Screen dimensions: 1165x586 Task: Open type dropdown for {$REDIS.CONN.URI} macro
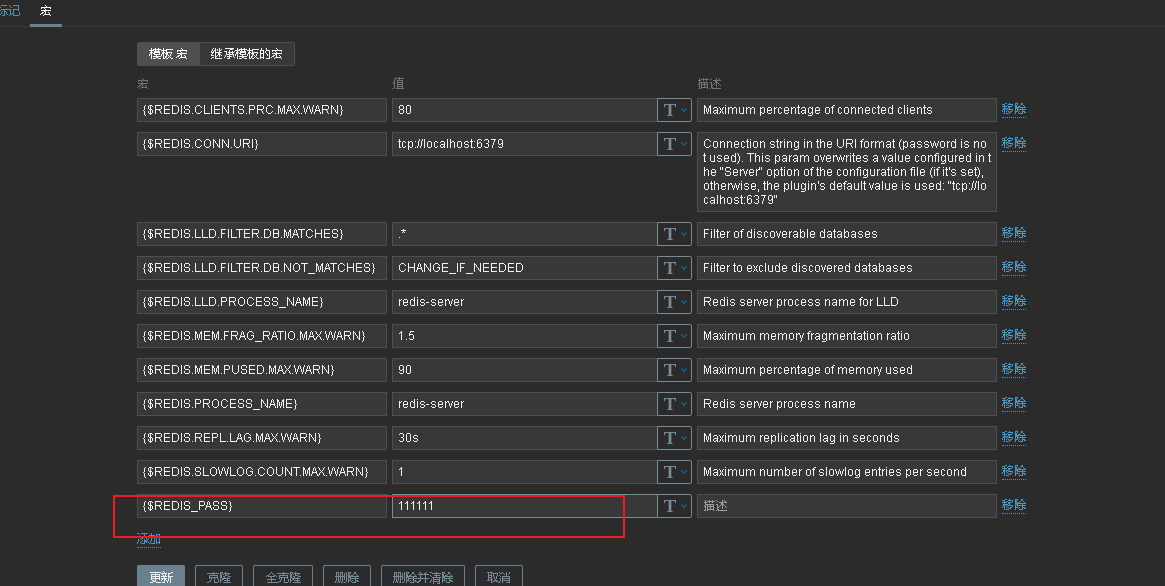674,144
